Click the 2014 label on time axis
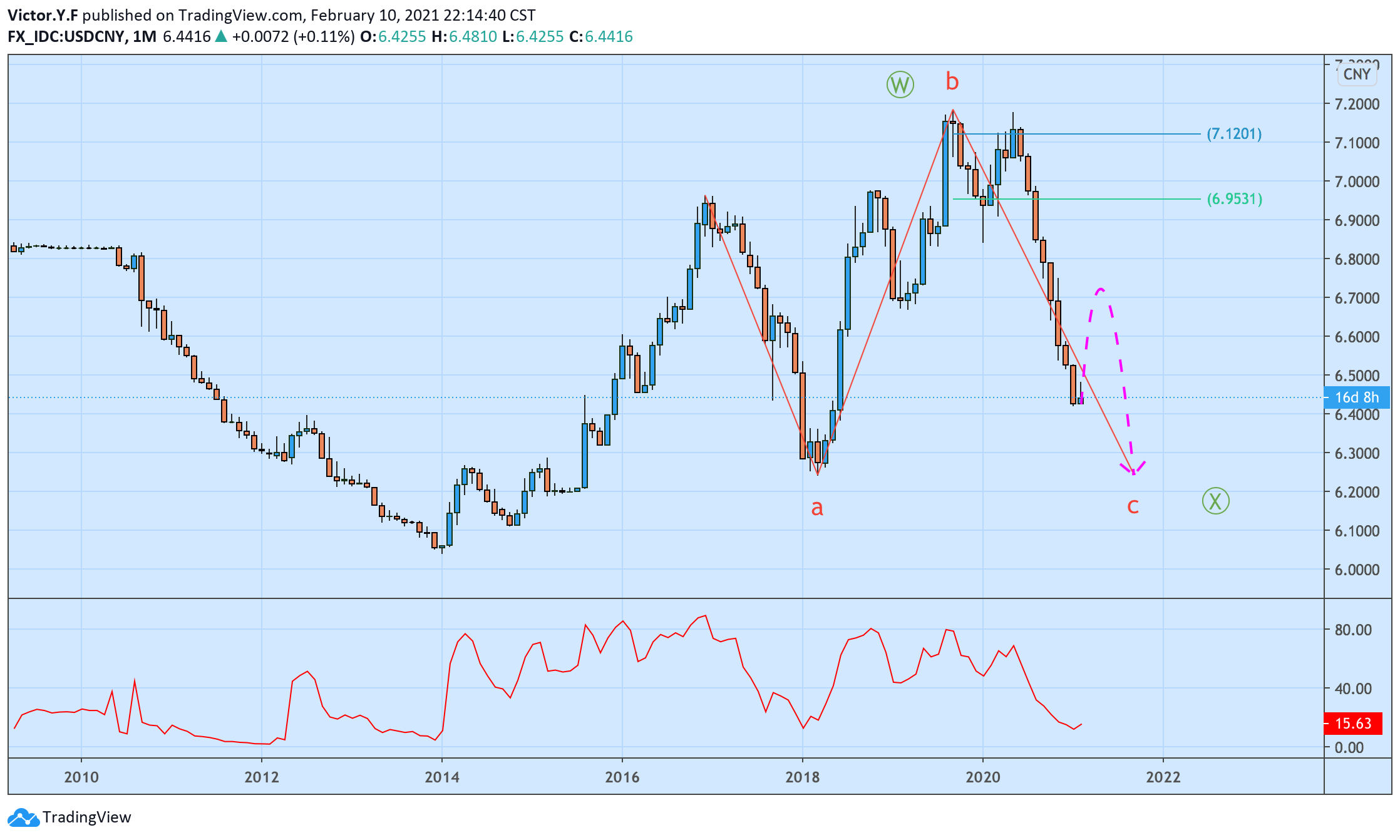The height and width of the screenshot is (840, 1400). pos(442,777)
